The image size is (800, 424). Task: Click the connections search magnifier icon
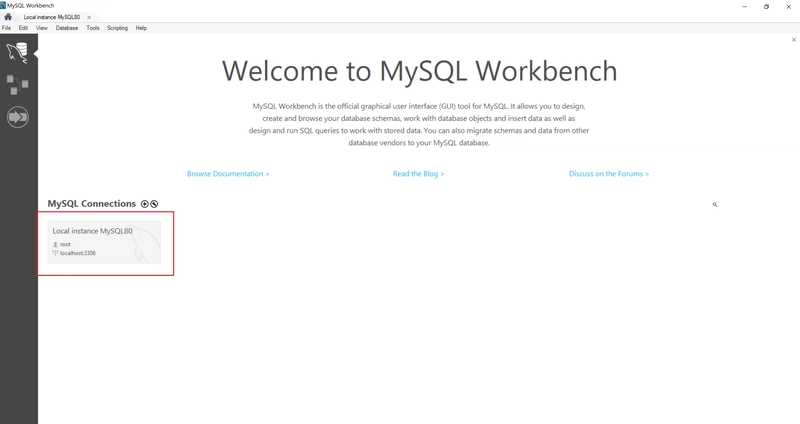point(715,205)
